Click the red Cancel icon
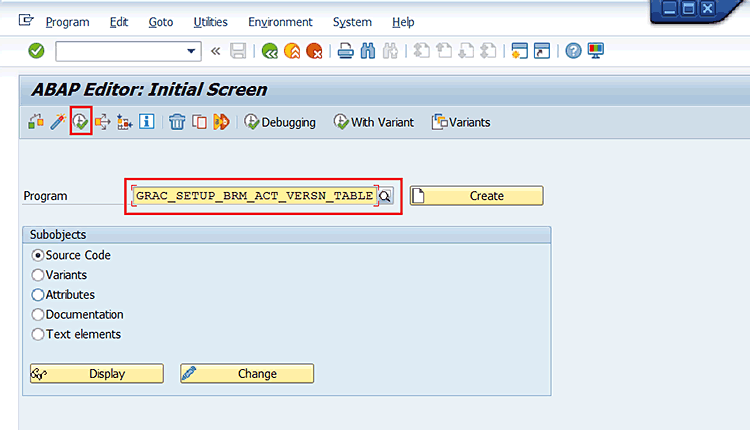 point(314,51)
